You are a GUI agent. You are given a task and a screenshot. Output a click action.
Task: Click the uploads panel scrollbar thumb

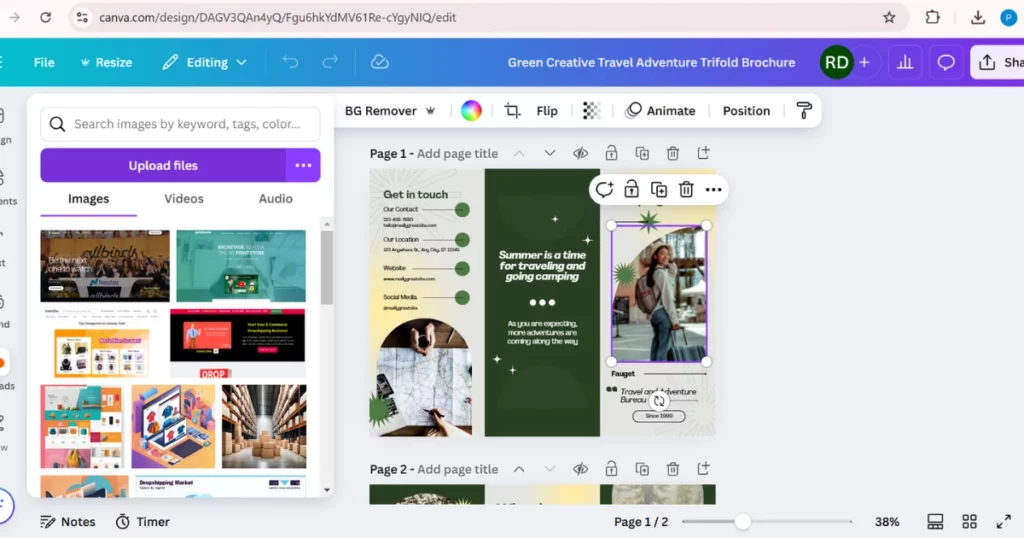327,268
